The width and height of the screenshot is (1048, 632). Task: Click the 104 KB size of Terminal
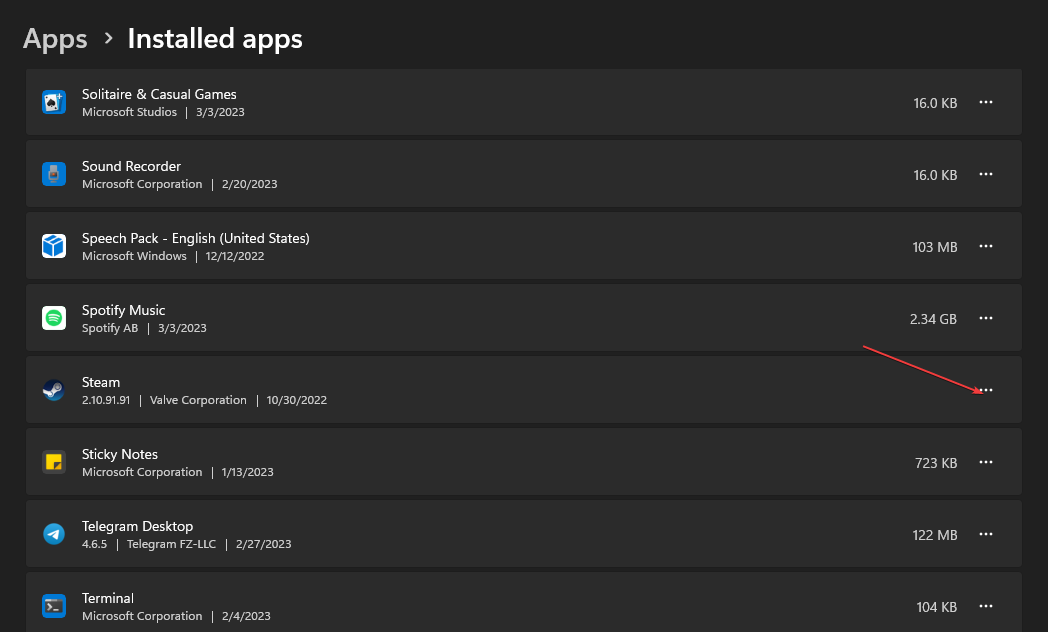936,607
